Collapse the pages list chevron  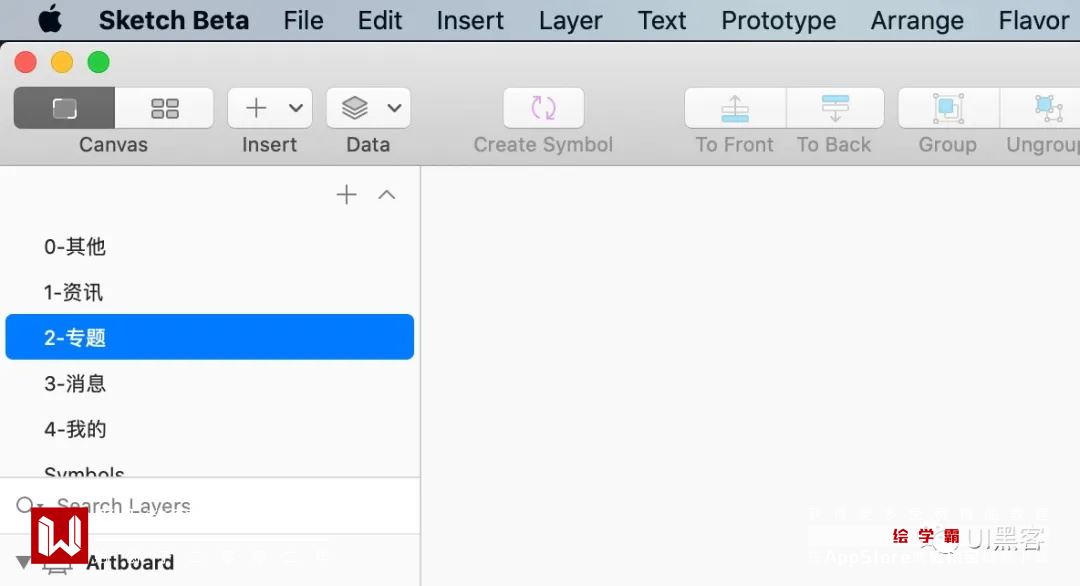tap(387, 195)
